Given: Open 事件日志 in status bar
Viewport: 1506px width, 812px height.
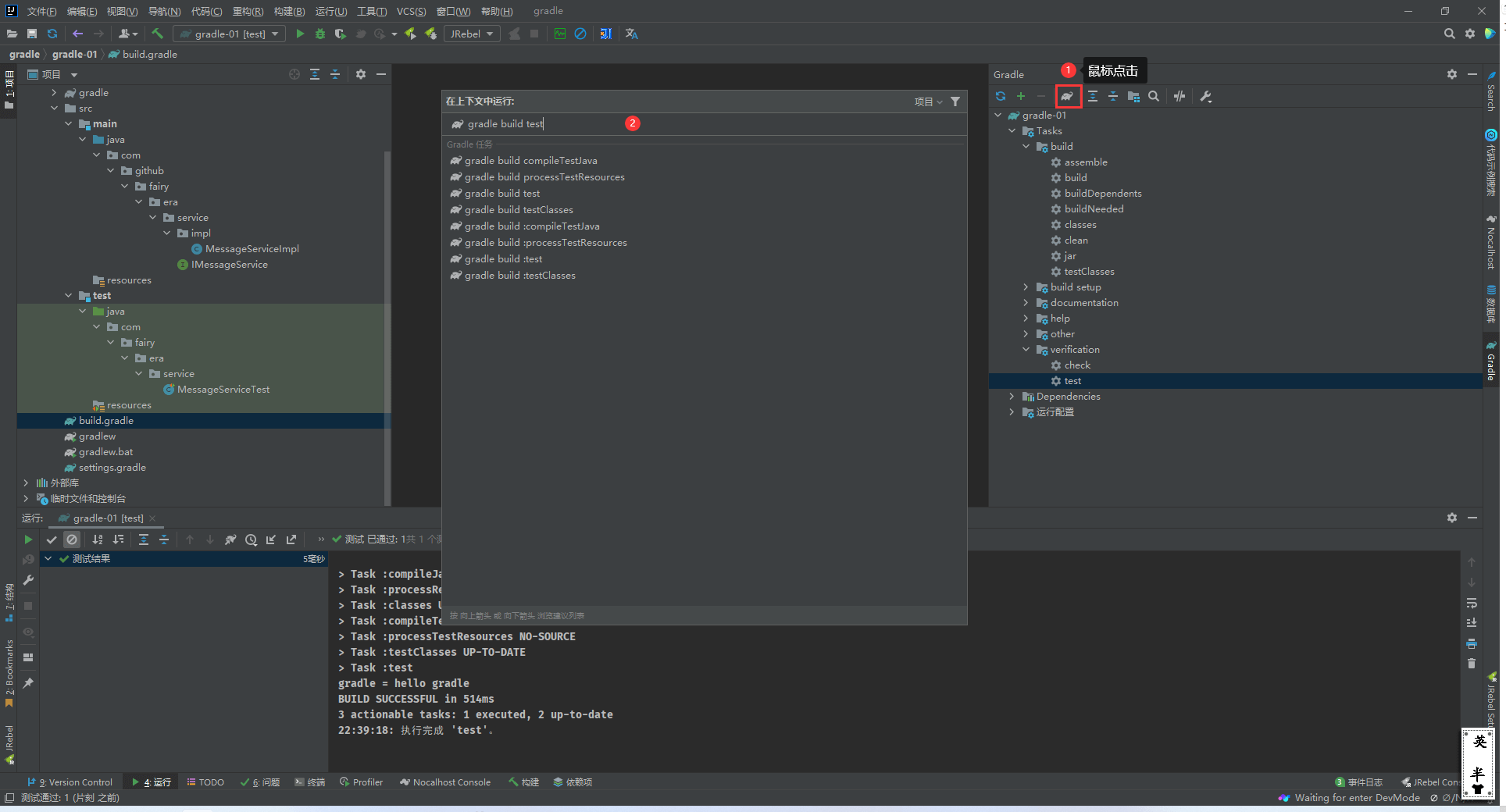Looking at the screenshot, I should [1359, 782].
